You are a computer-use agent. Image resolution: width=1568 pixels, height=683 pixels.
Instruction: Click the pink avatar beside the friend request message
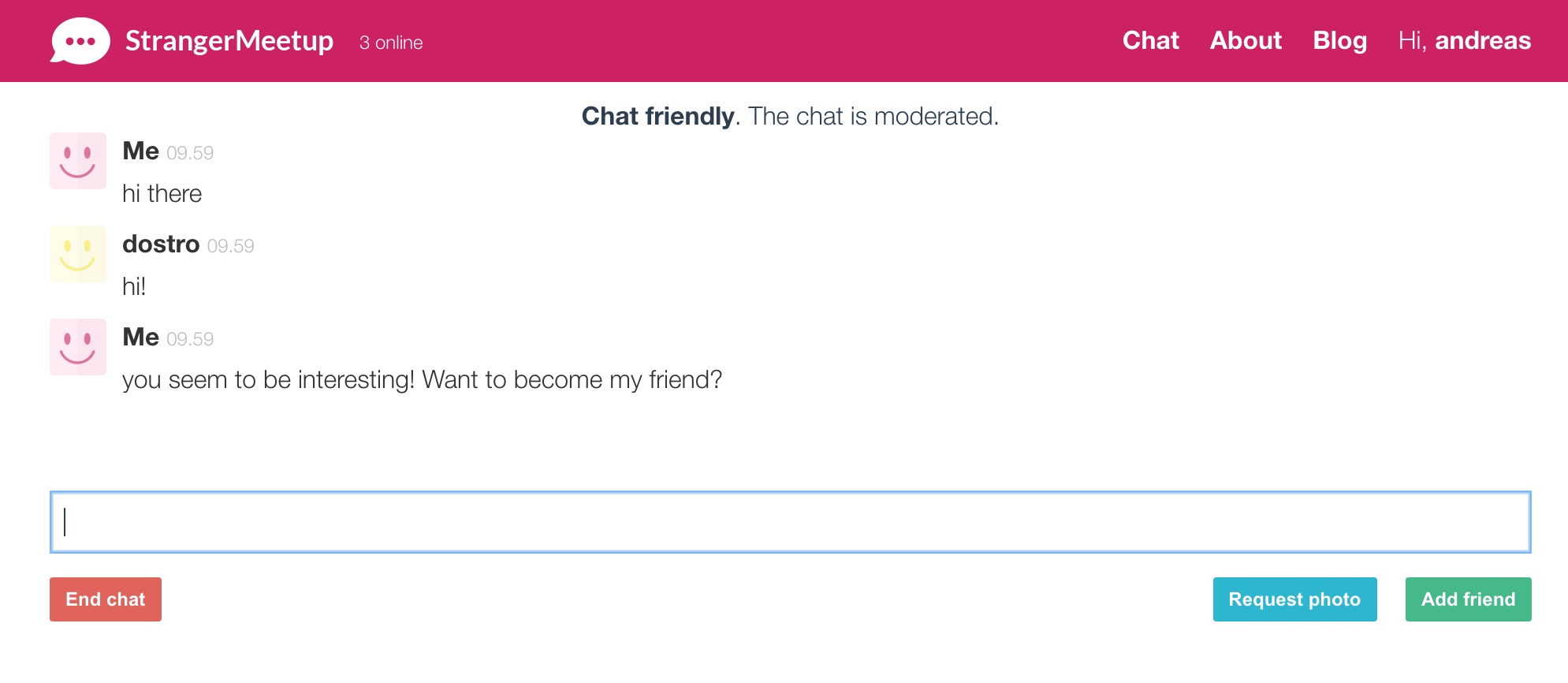[78, 347]
